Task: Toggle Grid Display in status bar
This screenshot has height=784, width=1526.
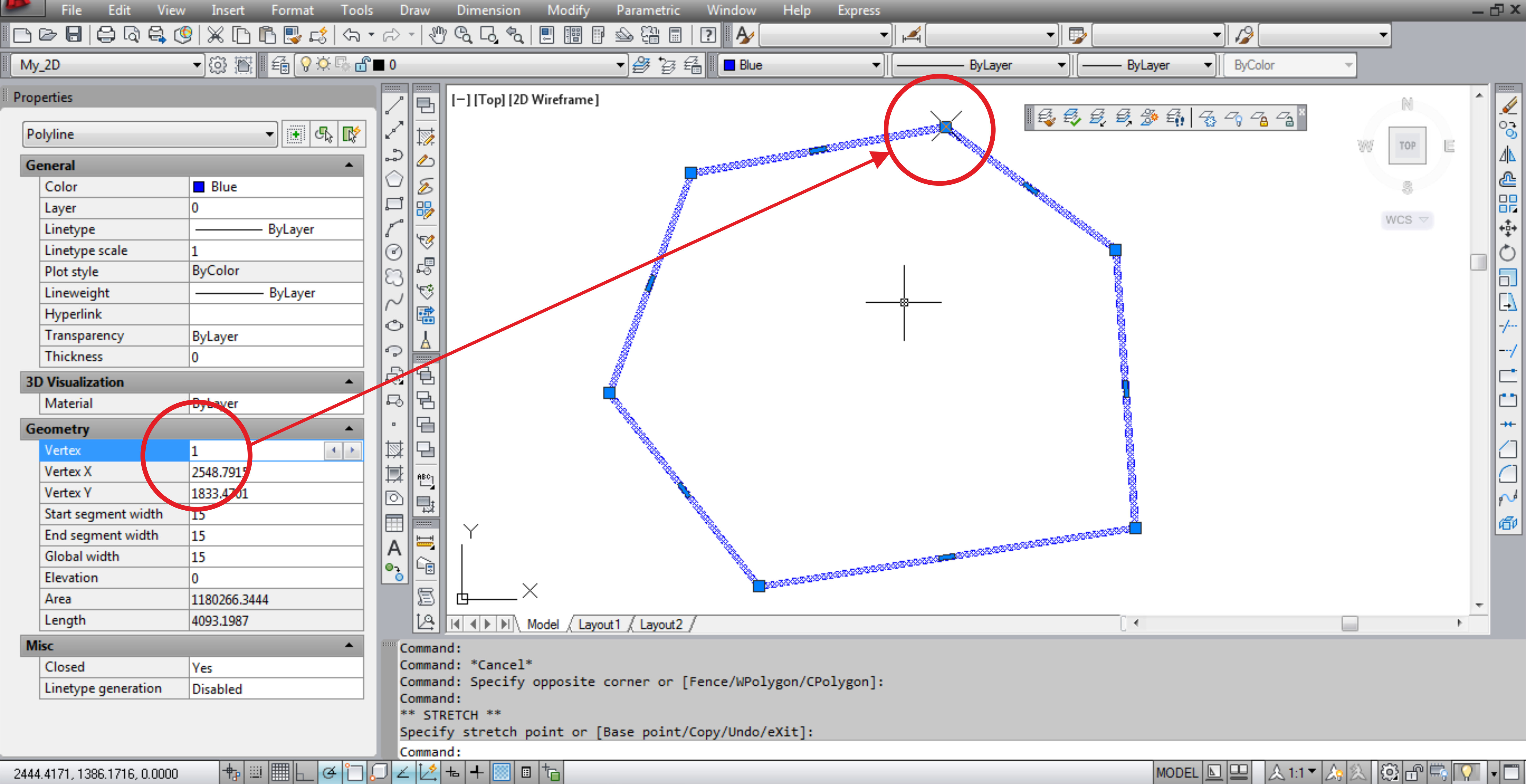Action: (280, 773)
